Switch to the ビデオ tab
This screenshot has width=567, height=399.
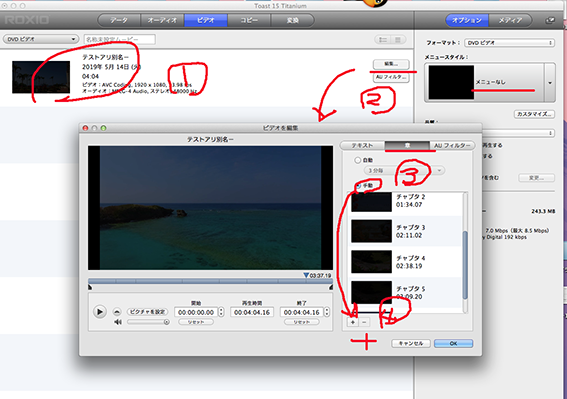[206, 20]
